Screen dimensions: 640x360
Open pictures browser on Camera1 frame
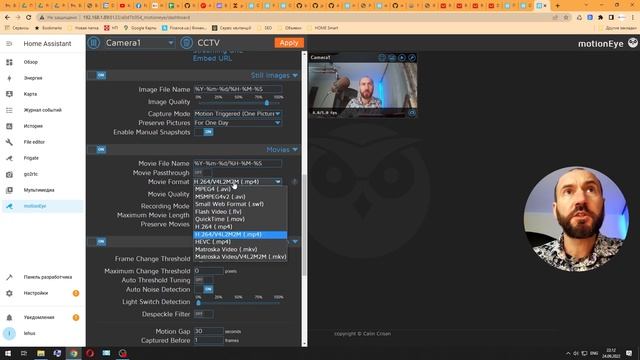coord(392,58)
